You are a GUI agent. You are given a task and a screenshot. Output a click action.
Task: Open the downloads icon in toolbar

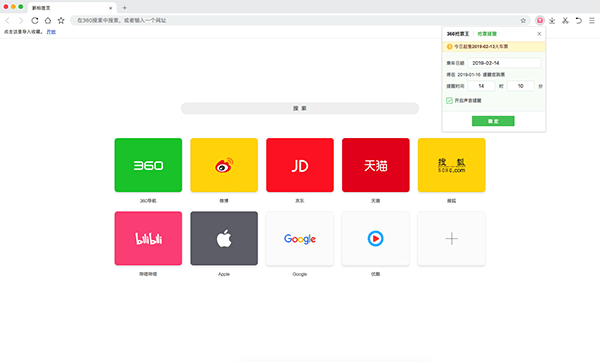[x=552, y=21]
